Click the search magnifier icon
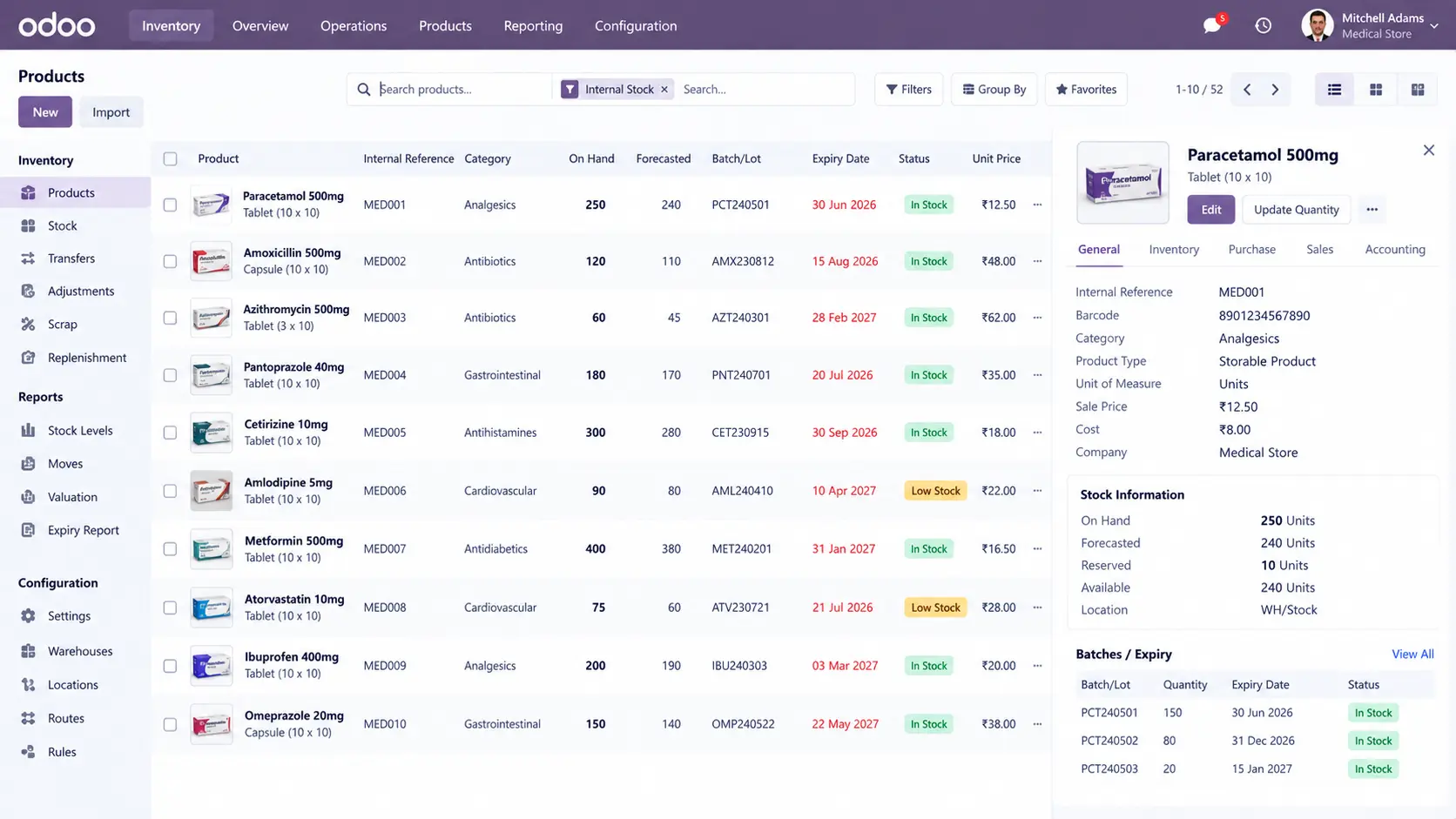1456x819 pixels. point(364,89)
